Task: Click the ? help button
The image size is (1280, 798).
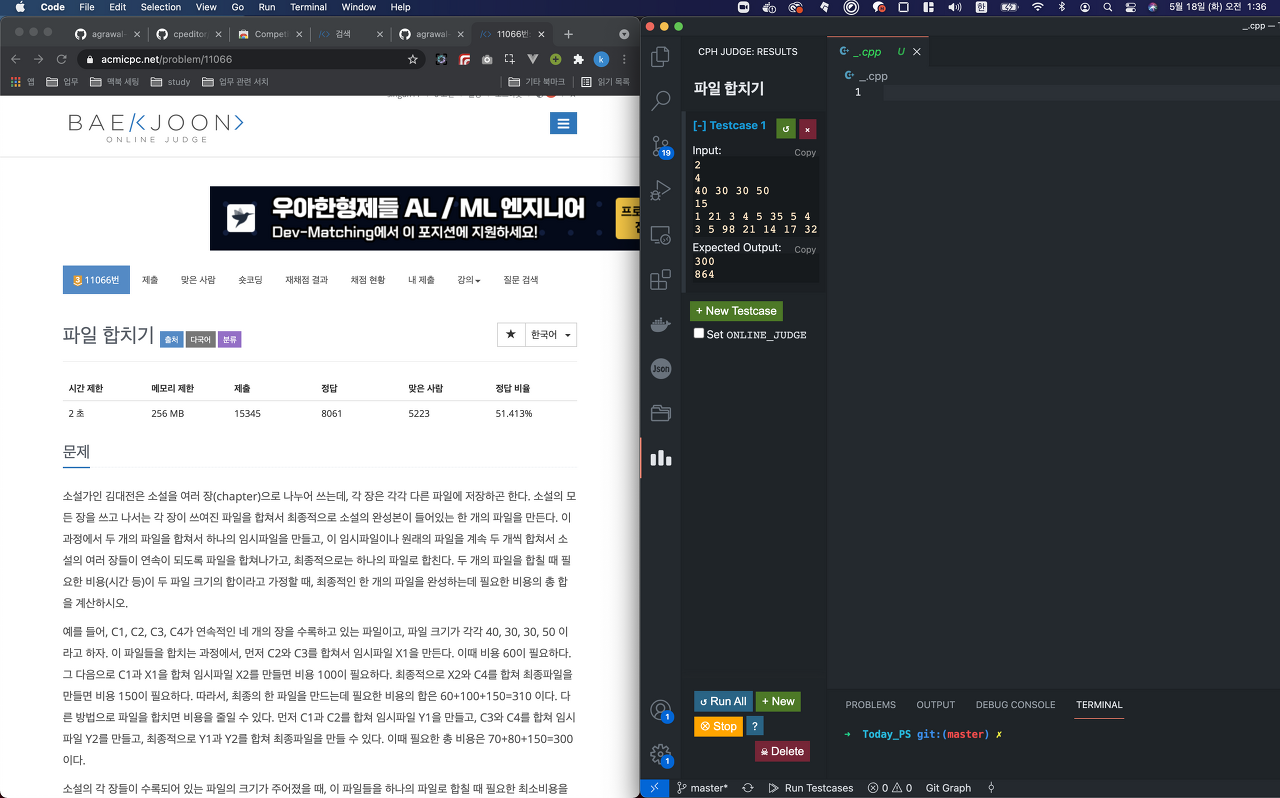Action: pos(755,726)
